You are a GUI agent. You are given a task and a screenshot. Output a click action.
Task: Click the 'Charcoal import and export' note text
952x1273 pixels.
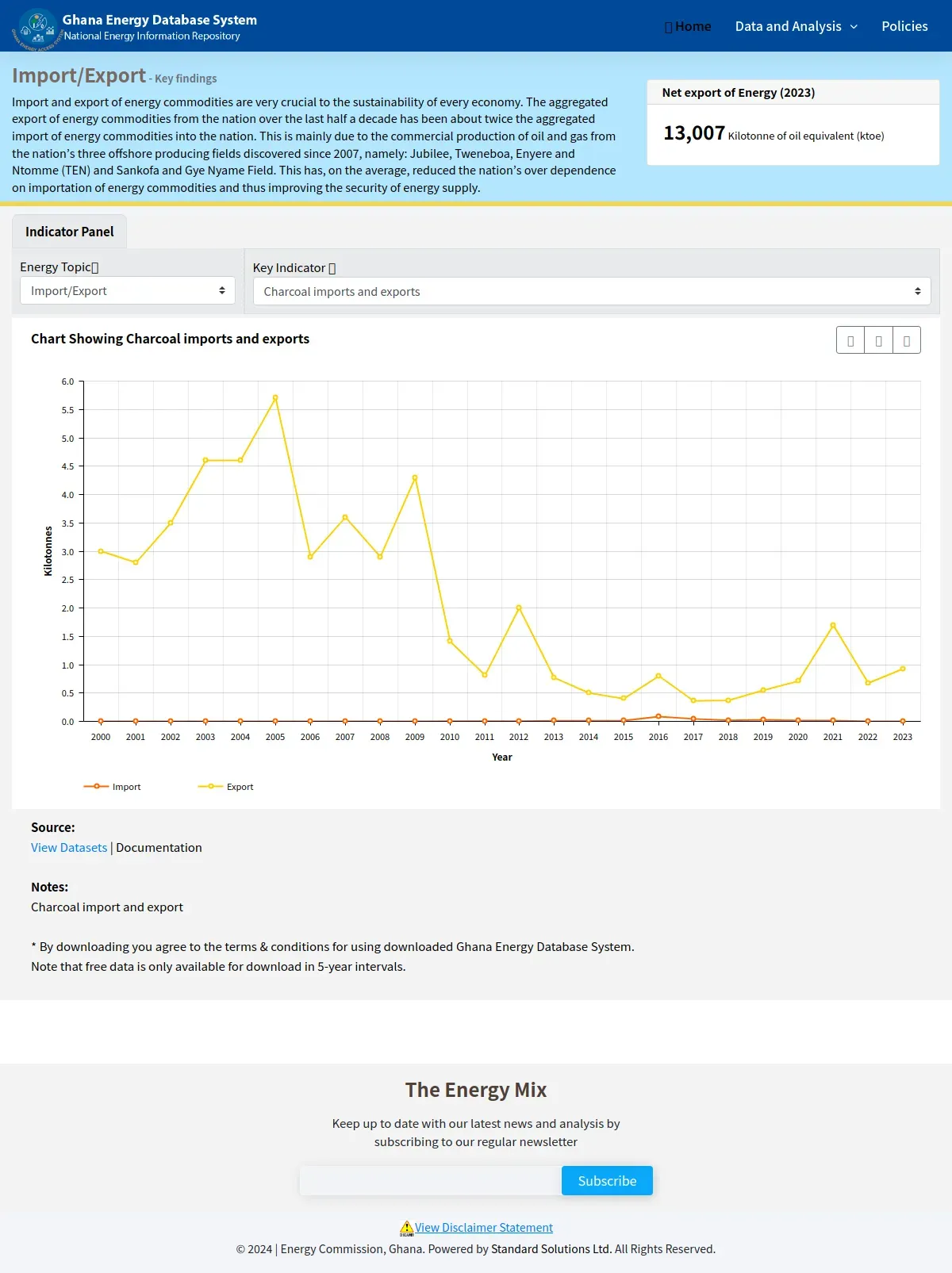tap(107, 907)
